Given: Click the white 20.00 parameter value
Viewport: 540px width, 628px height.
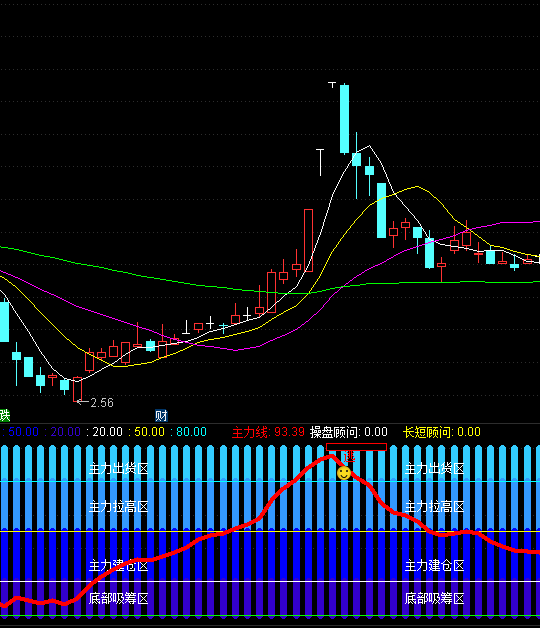Looking at the screenshot, I should click(x=107, y=432).
